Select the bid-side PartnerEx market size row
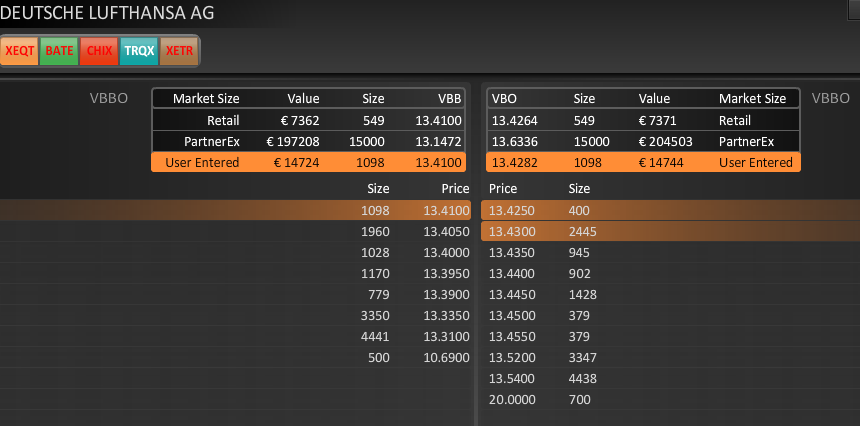Screen dimensions: 860x426 coord(310,141)
